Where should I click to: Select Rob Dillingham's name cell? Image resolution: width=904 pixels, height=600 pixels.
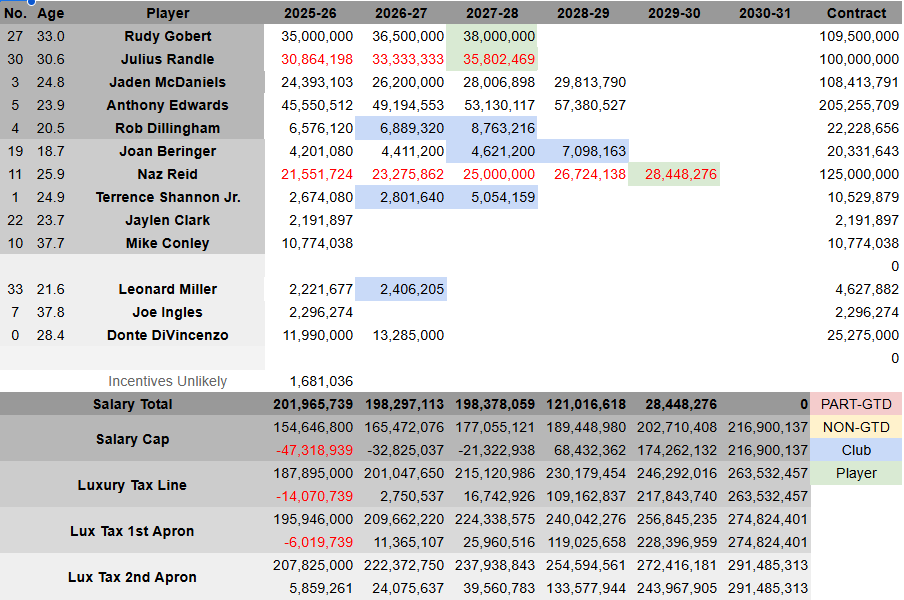coord(168,128)
